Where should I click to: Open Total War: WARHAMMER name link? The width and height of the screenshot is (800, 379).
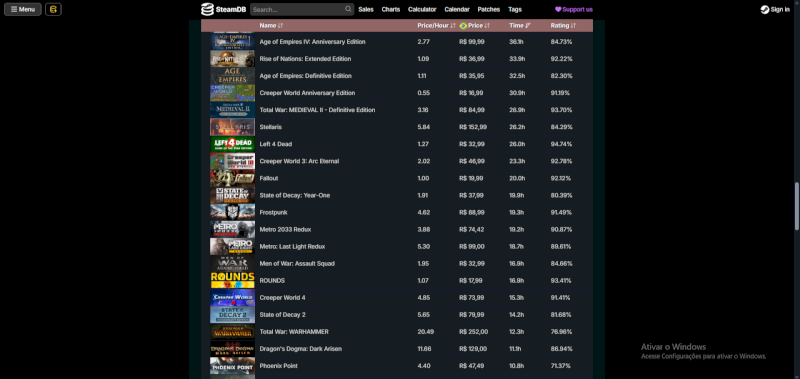[294, 332]
